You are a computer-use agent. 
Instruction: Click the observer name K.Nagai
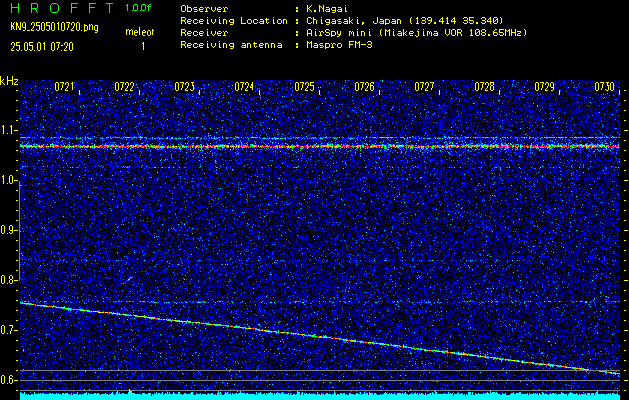click(x=327, y=9)
